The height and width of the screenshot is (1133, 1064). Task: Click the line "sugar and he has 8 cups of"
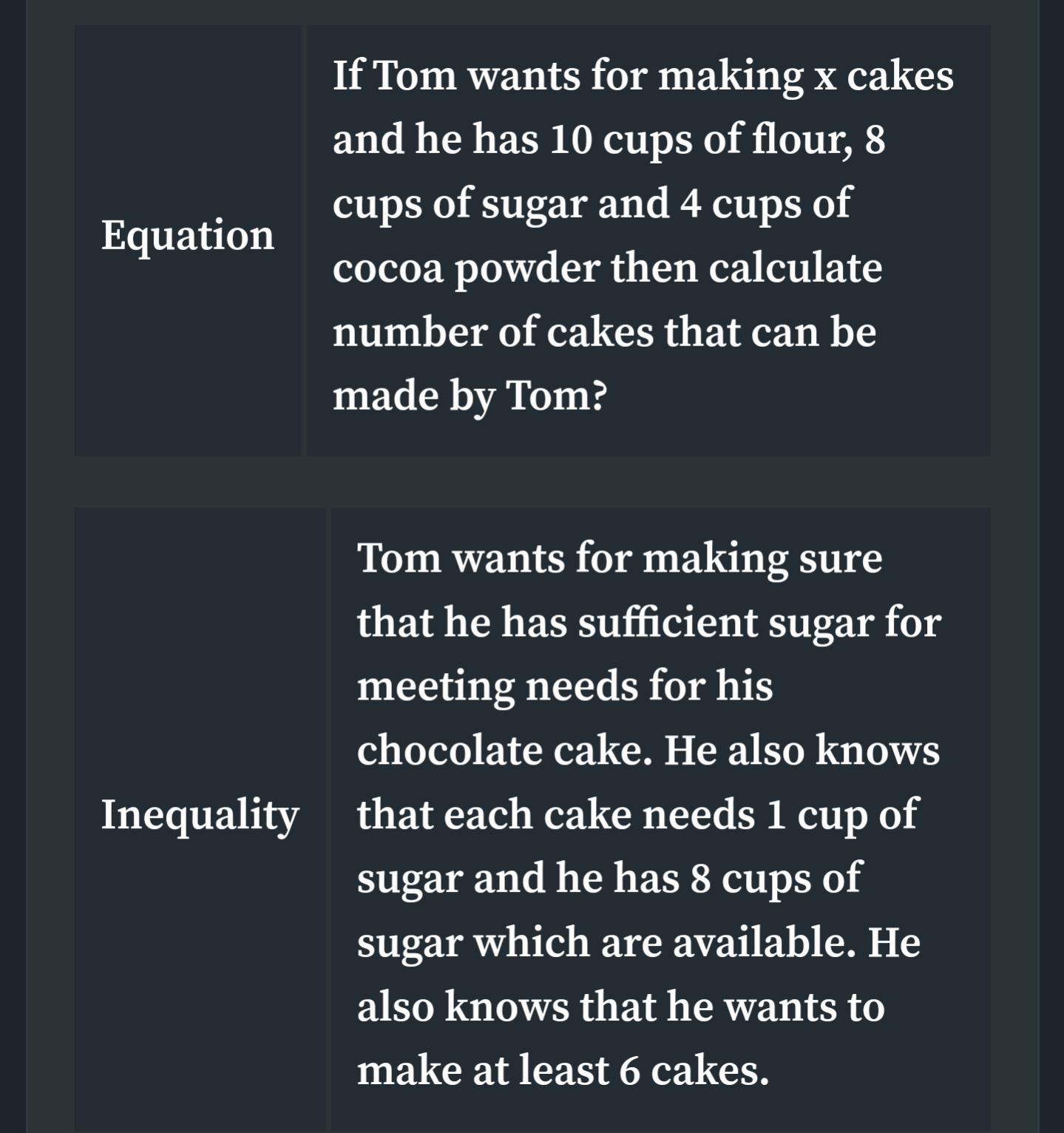pos(609,879)
